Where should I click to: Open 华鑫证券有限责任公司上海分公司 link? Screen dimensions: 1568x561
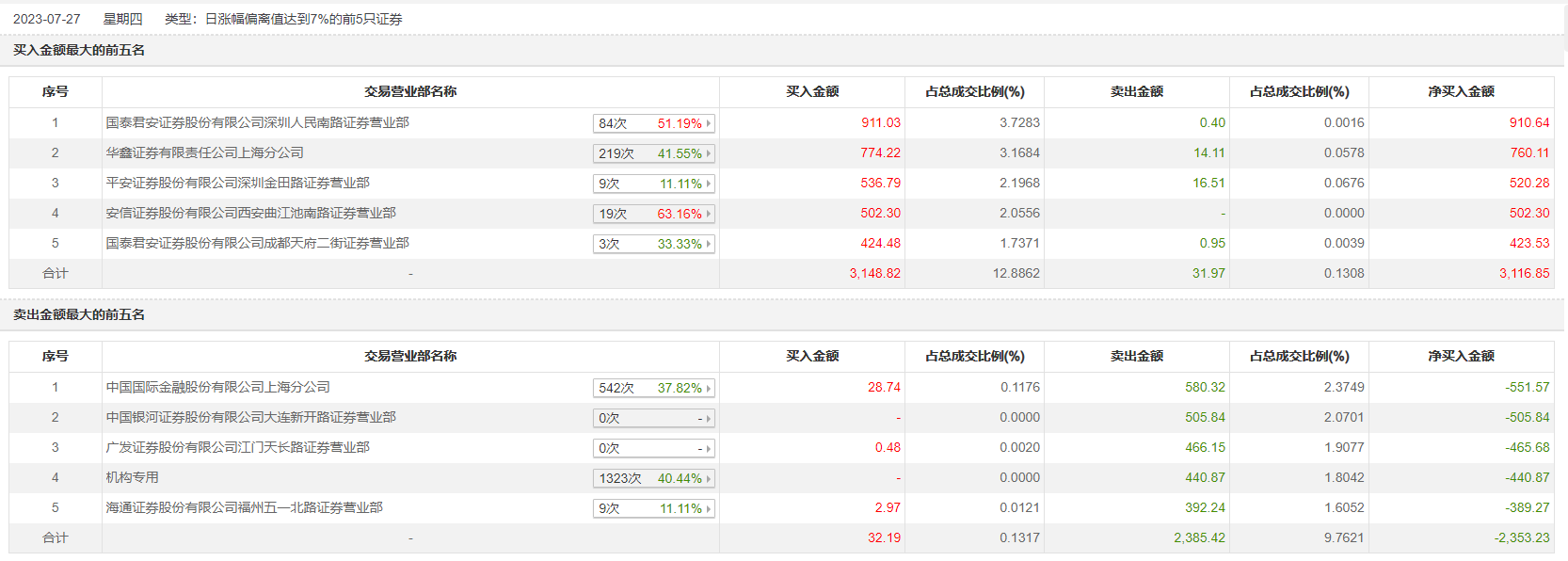204,152
